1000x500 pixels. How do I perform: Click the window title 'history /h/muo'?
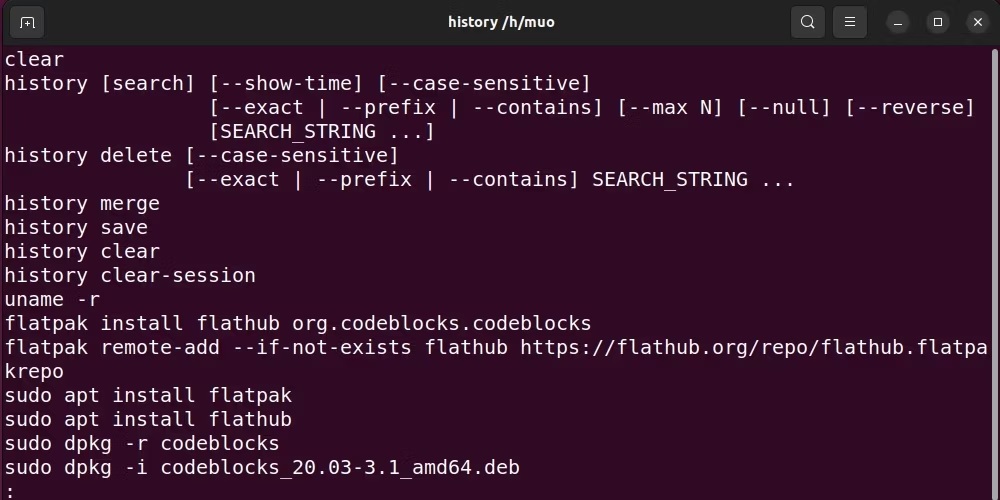point(500,22)
